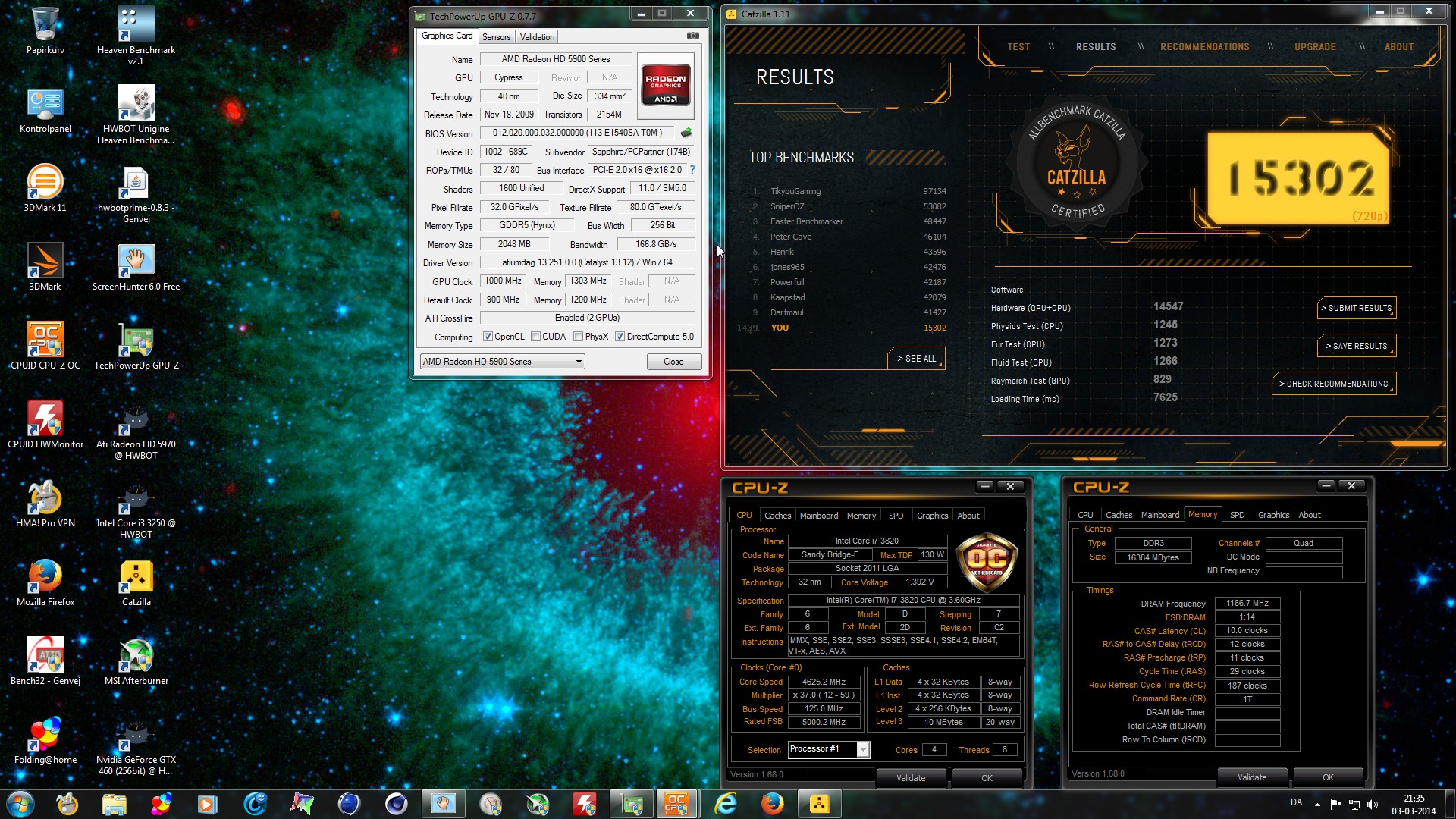Open MSI Afterburner desktop shortcut
This screenshot has width=1456, height=819.
tap(136, 662)
